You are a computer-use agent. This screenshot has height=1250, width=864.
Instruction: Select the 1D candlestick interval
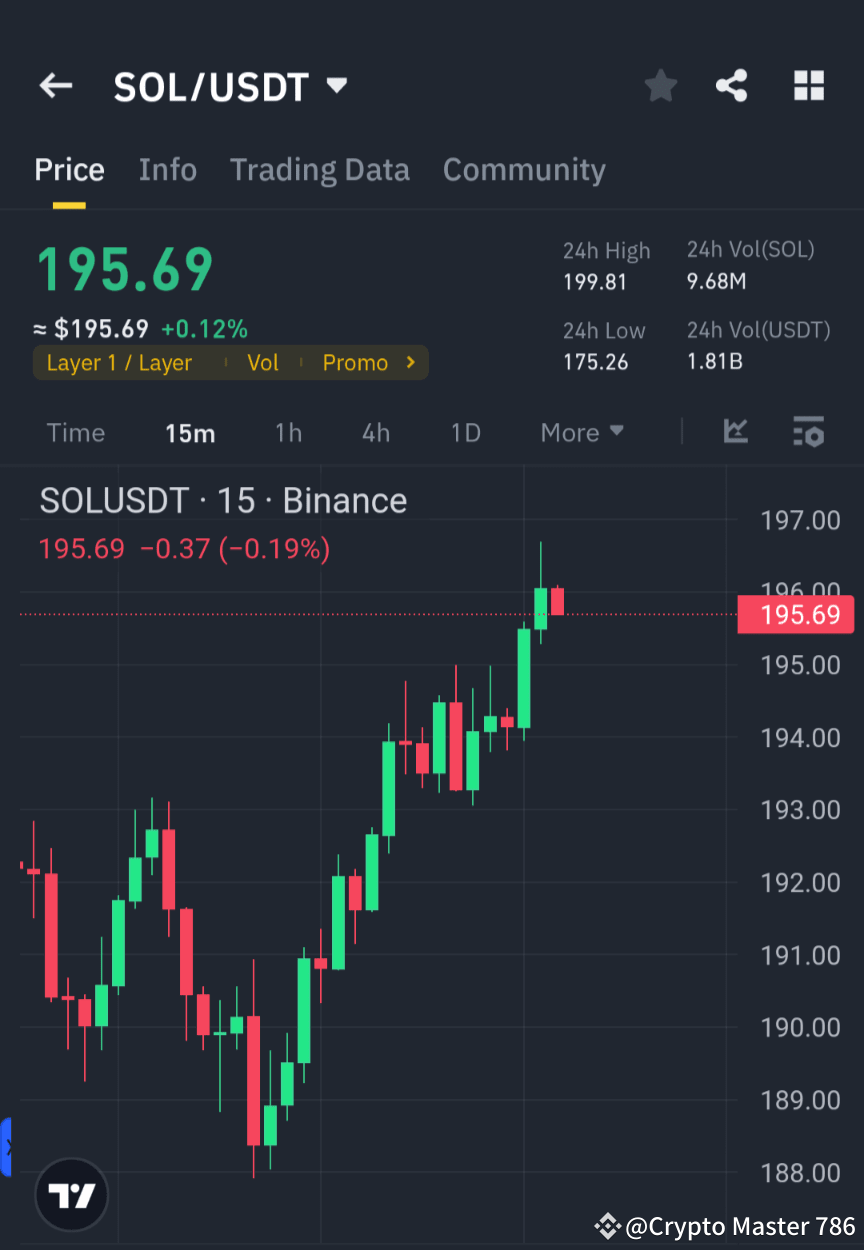pos(465,432)
